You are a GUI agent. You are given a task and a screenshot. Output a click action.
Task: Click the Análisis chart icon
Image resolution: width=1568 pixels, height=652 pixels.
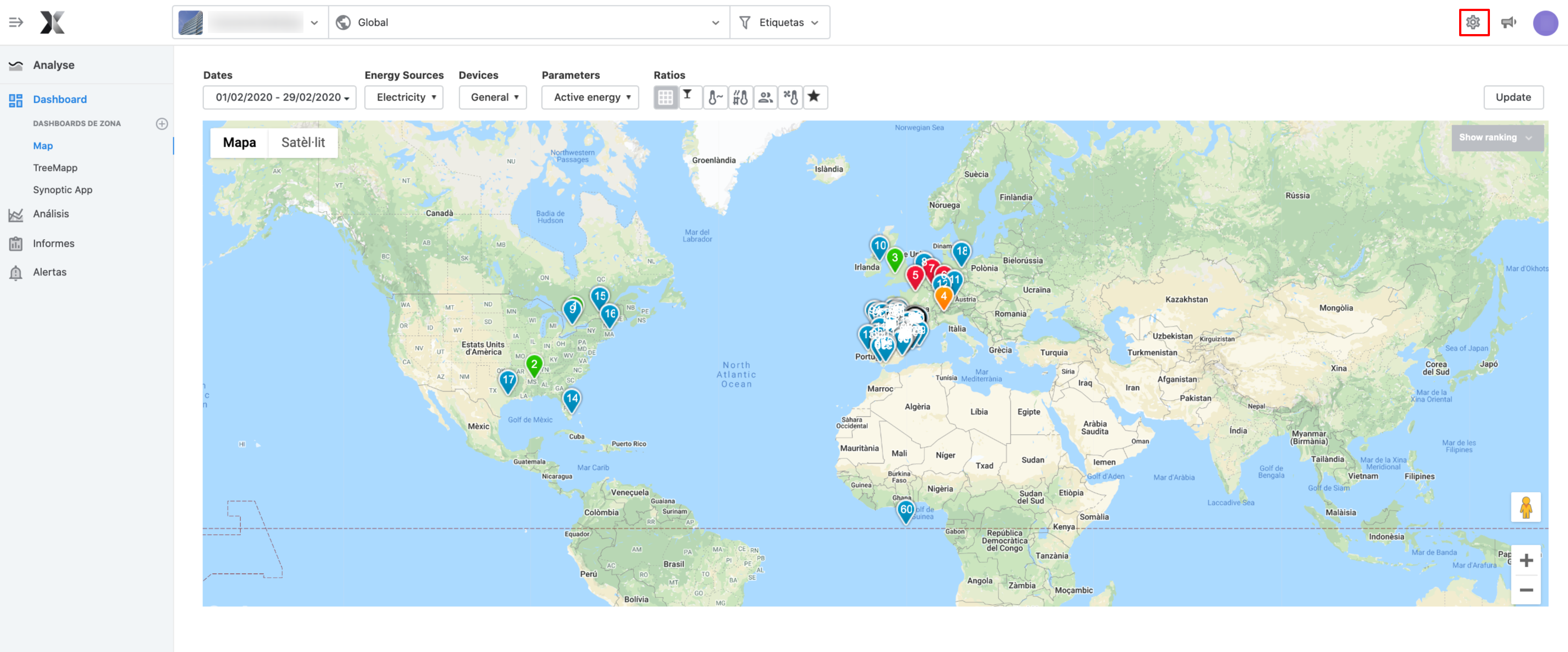(x=16, y=214)
